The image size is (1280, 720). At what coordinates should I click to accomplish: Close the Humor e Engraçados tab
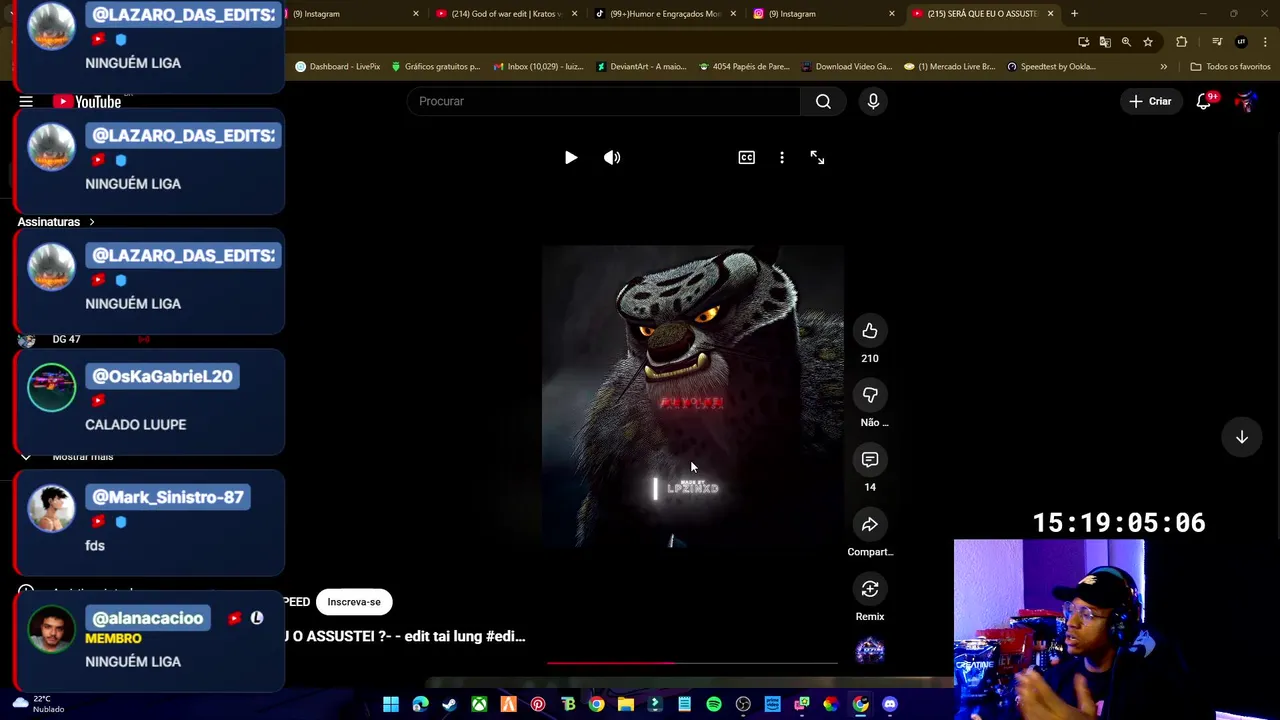coord(733,14)
